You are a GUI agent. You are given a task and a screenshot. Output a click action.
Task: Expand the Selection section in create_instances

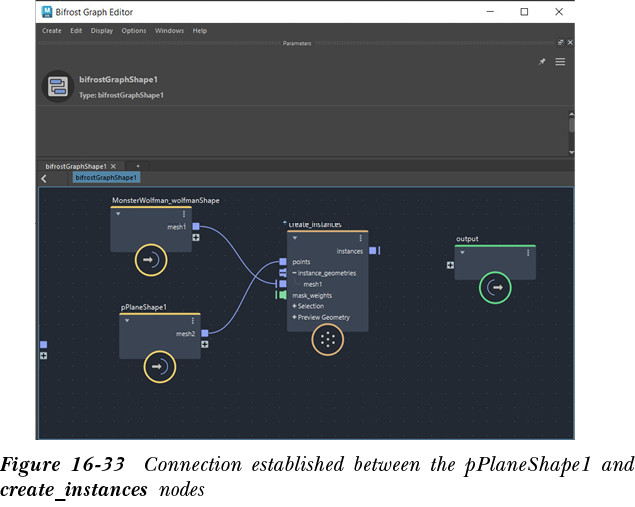click(295, 306)
